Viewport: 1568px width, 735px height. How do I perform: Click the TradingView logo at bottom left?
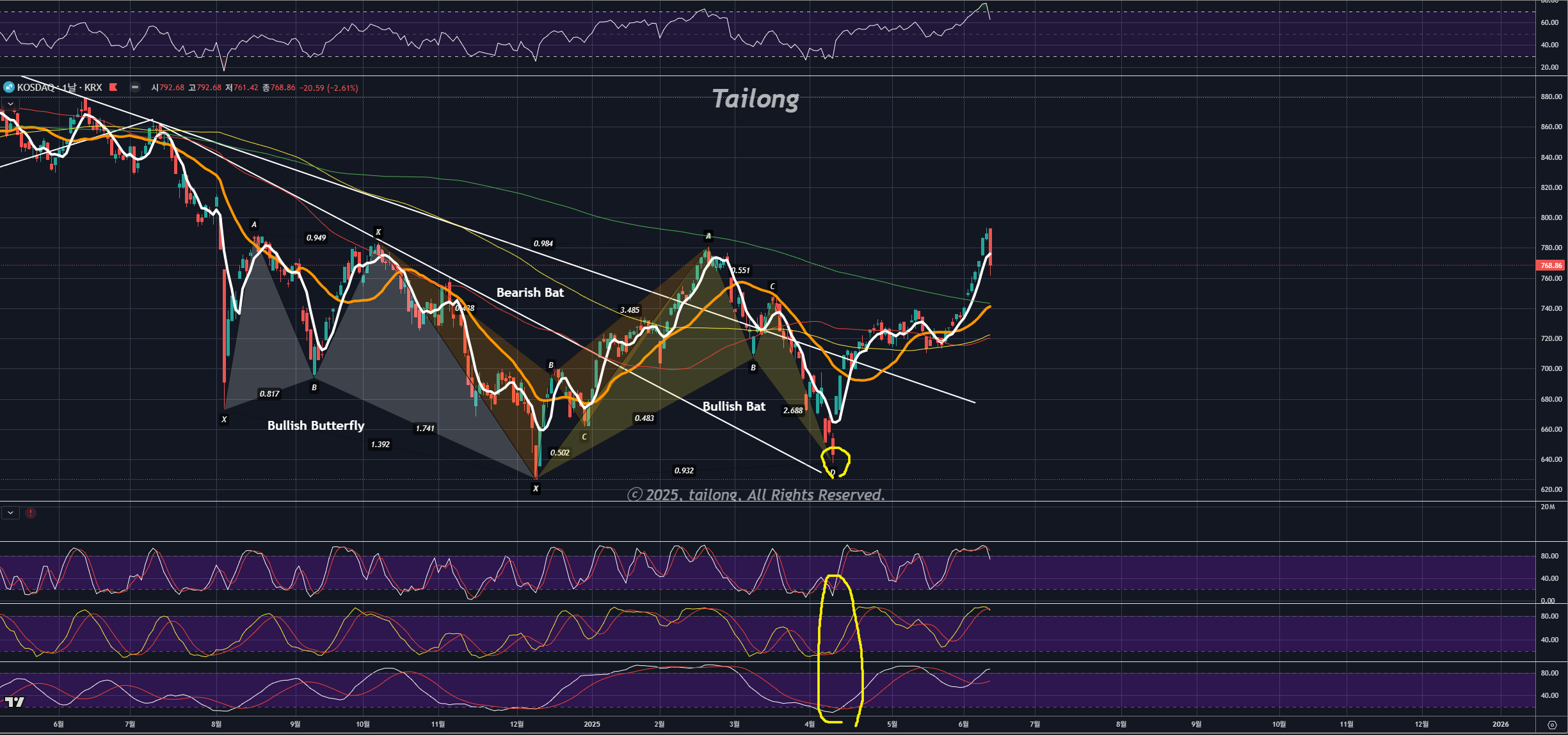[14, 702]
